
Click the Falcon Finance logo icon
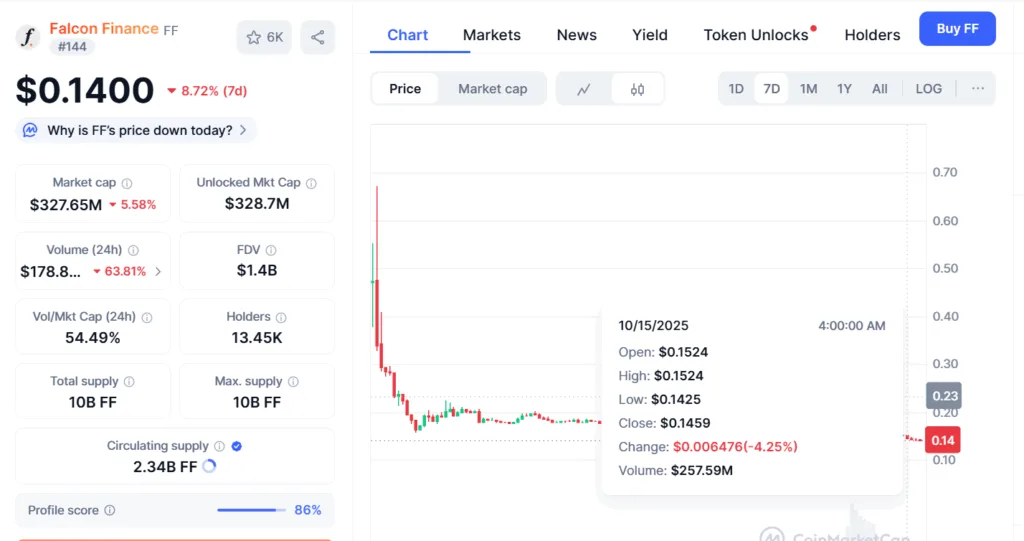(x=27, y=37)
